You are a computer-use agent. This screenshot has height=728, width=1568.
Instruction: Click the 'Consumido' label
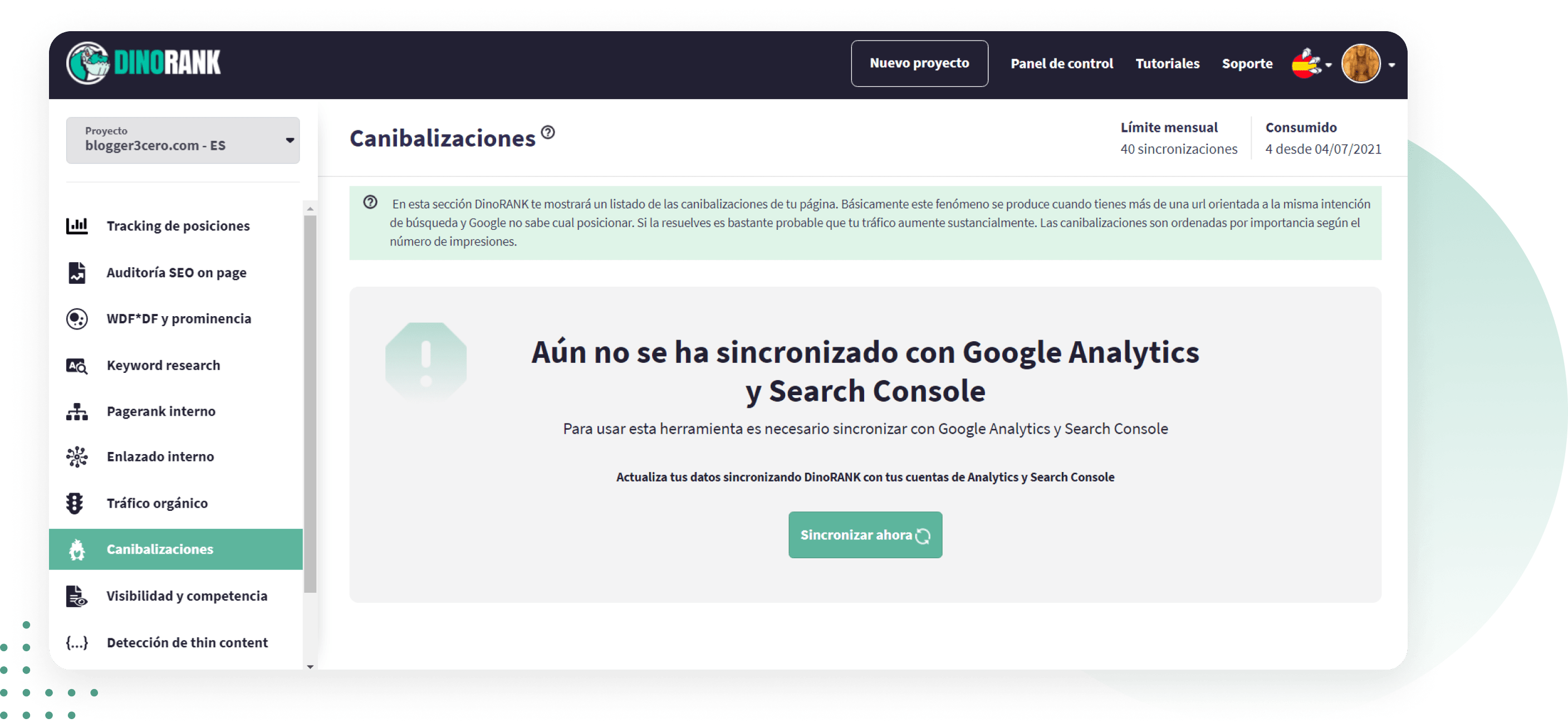(1301, 127)
